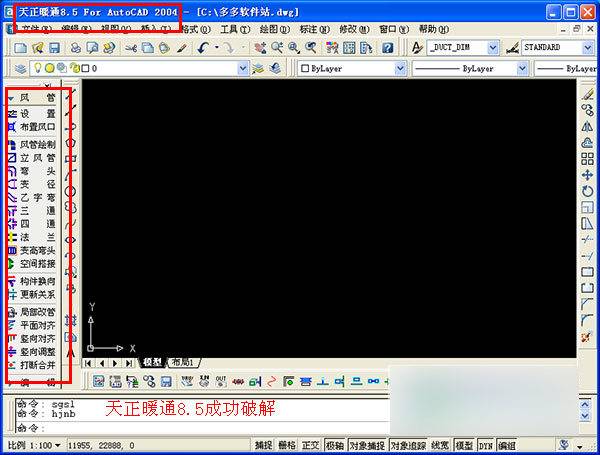Open the STANDARD dimension style dropdown
This screenshot has height=455, width=600.
pos(588,48)
